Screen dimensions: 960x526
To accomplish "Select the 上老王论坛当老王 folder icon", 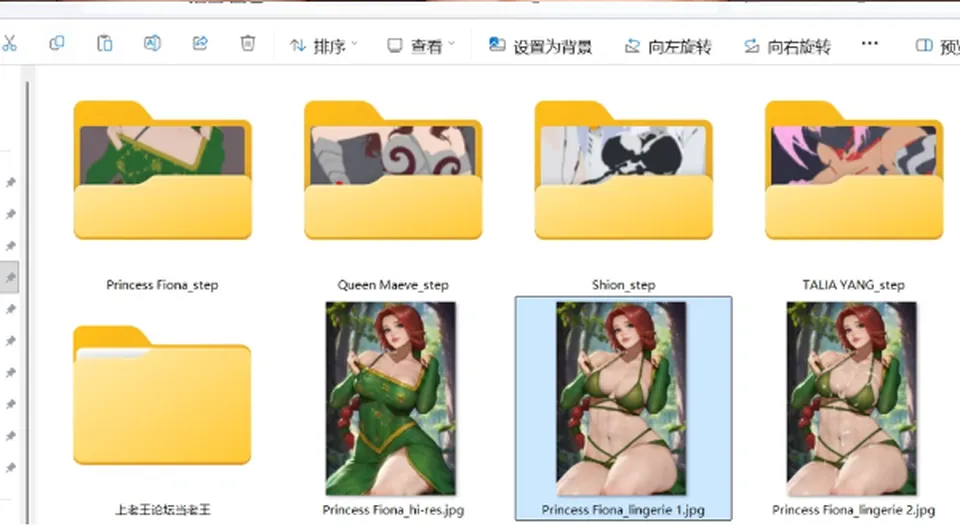I will coord(162,395).
